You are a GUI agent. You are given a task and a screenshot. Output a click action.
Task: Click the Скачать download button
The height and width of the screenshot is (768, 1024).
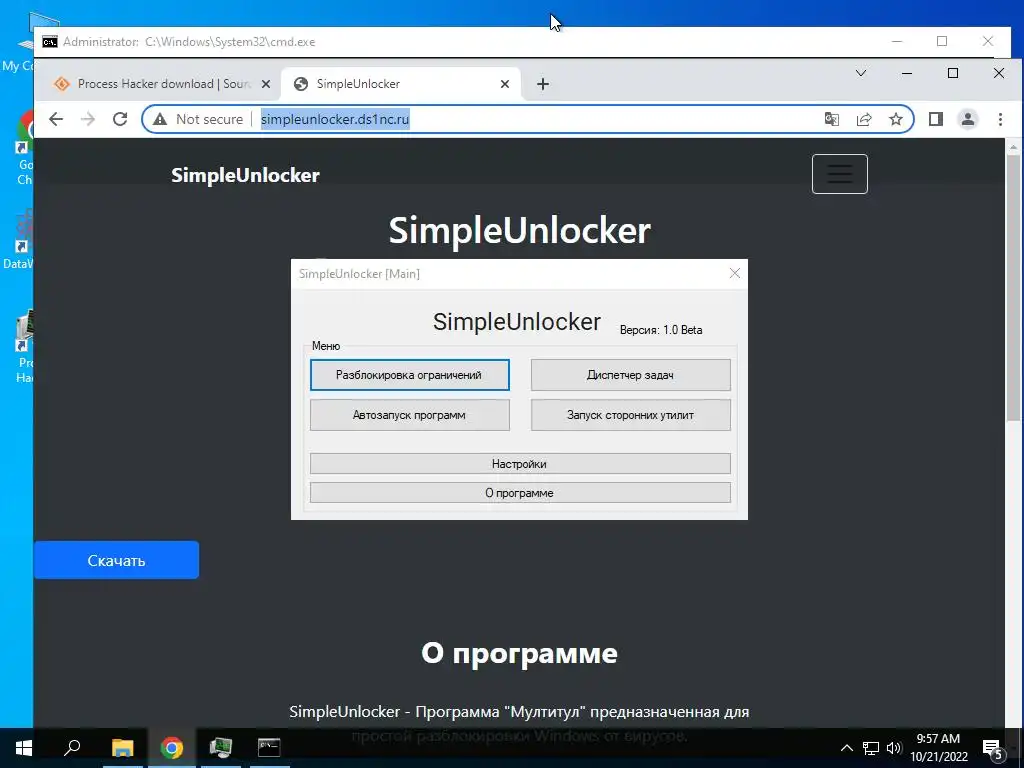pos(116,560)
